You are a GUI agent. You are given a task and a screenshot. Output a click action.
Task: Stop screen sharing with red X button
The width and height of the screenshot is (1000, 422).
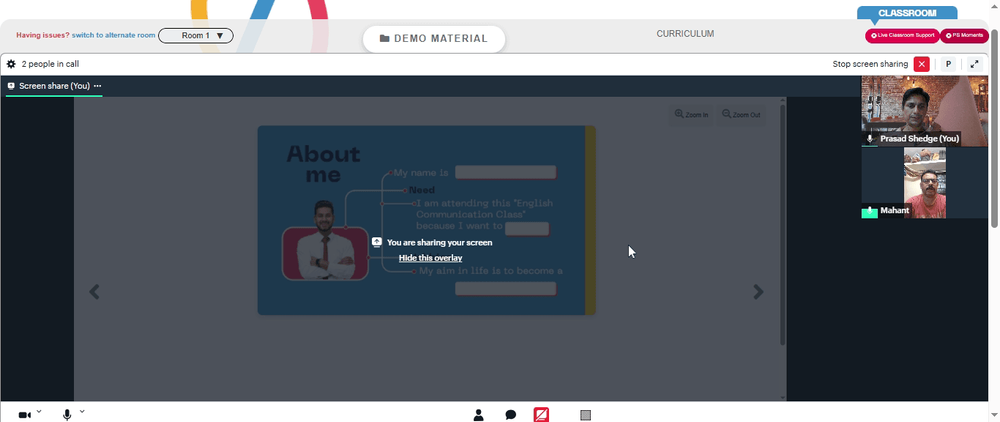(x=922, y=64)
